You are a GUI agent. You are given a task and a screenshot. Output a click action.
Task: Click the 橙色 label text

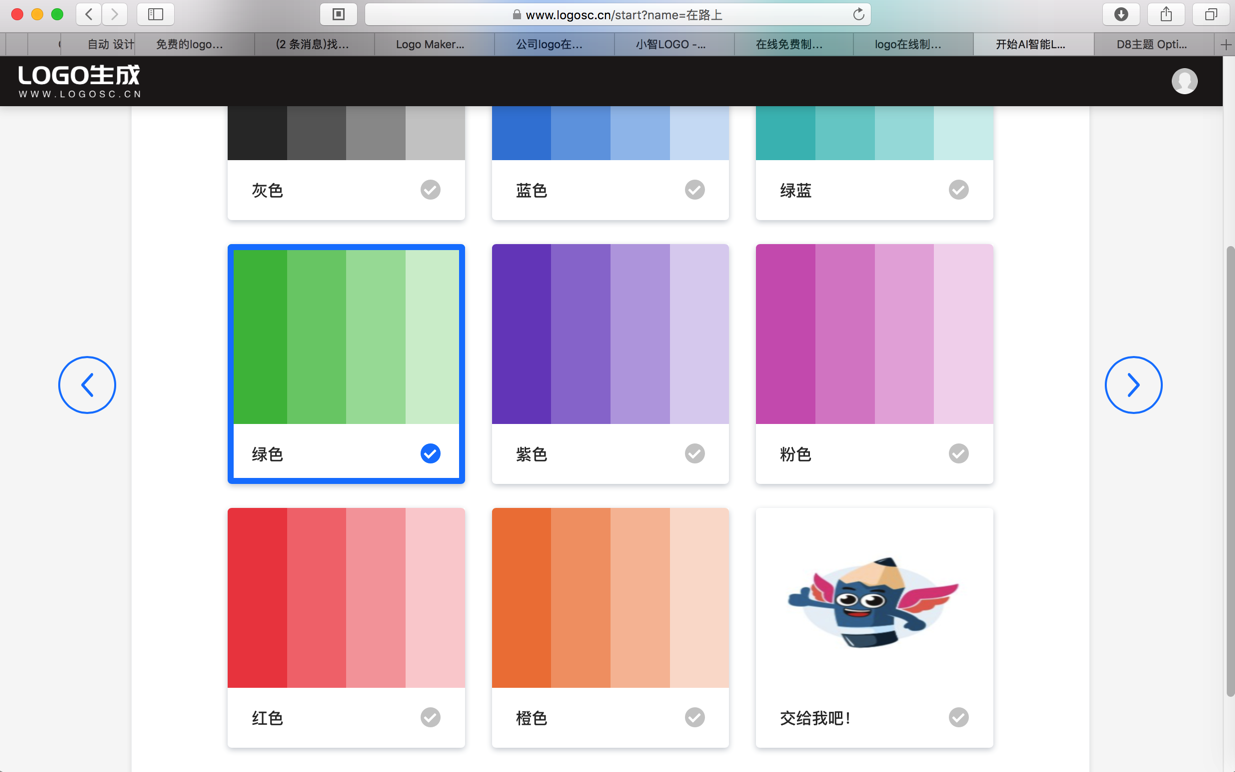coord(531,718)
